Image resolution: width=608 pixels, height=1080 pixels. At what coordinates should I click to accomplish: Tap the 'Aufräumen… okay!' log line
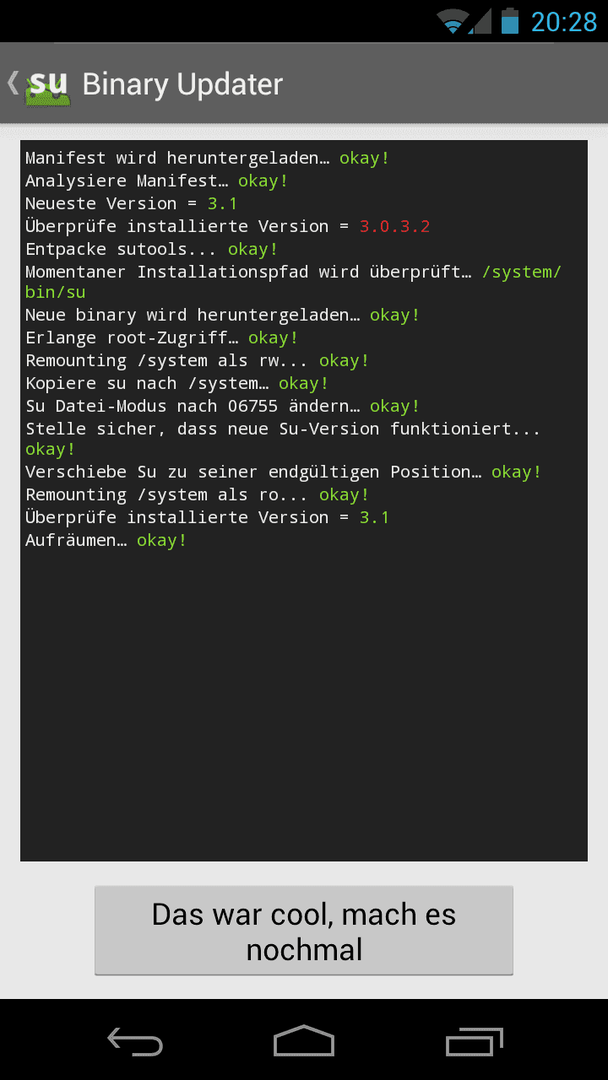[x=106, y=541]
